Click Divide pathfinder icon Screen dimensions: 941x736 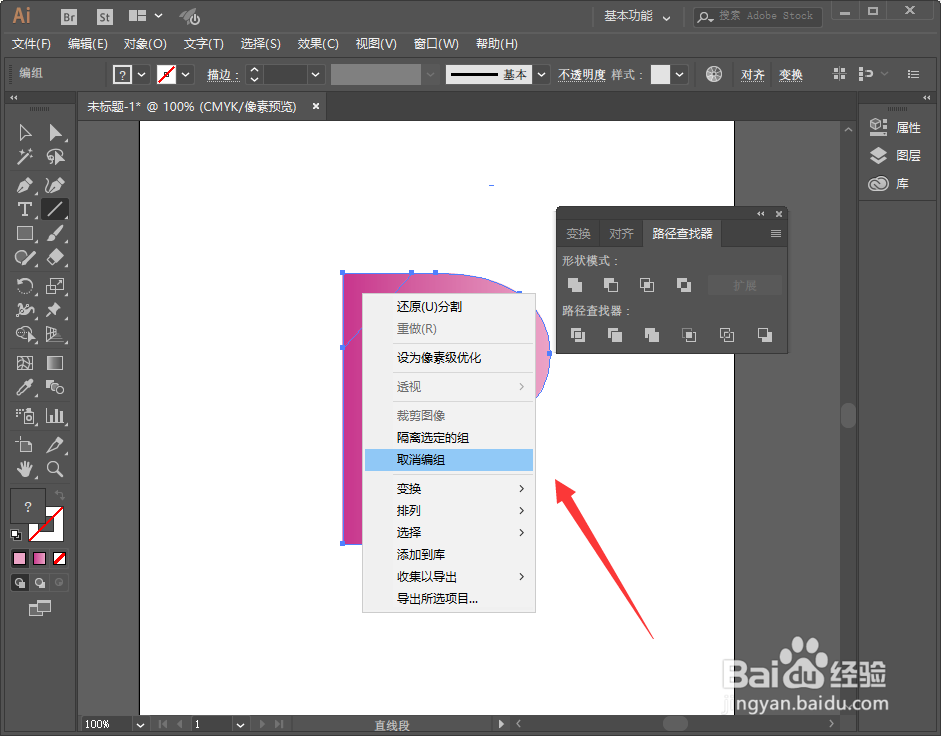(578, 335)
